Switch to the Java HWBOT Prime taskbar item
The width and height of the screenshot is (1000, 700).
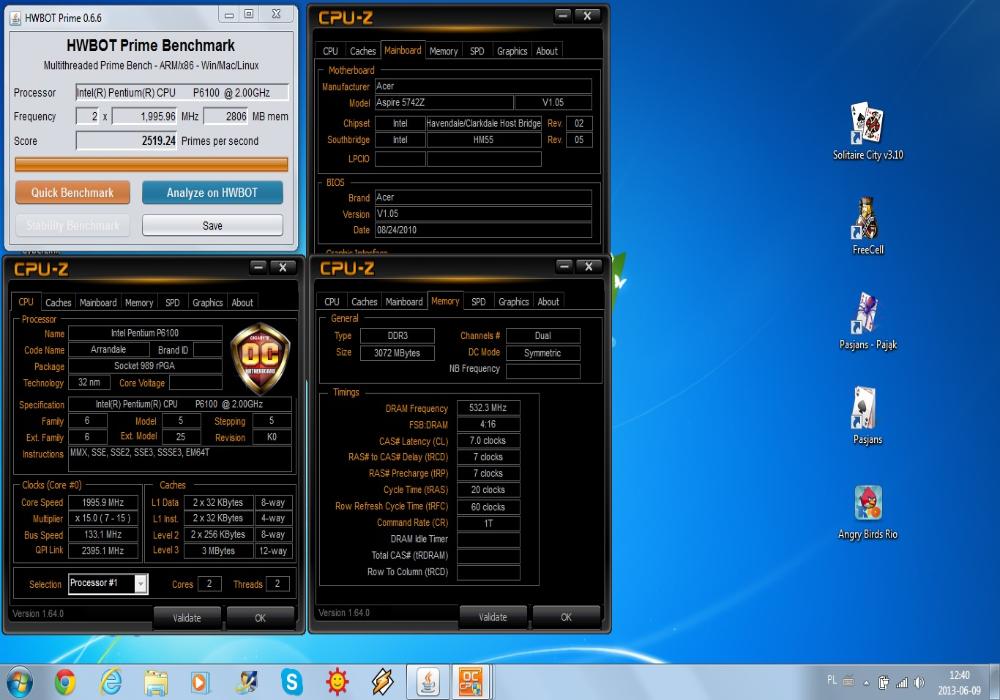428,682
